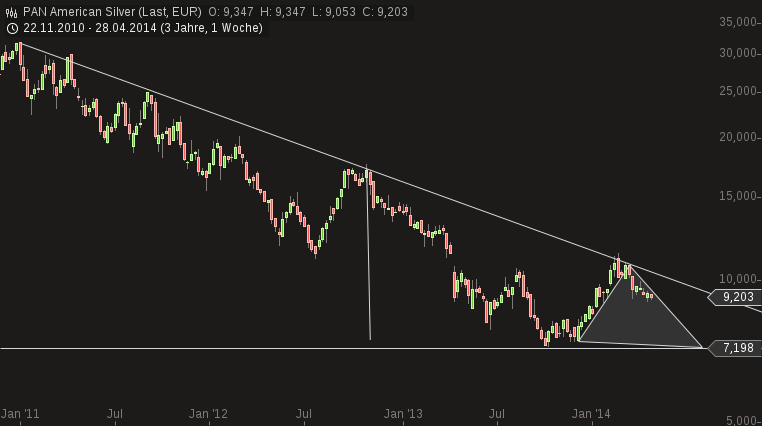Click the Jan '13 time axis label
Screen dimensions: 762x426
[x=403, y=414]
